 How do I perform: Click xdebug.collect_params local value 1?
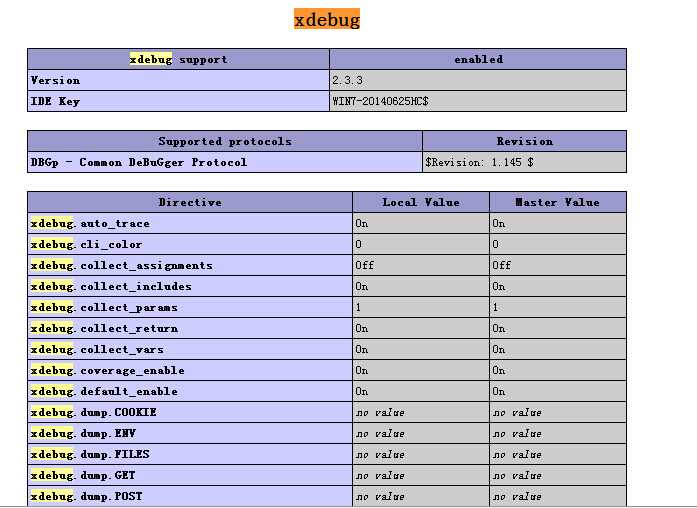421,308
